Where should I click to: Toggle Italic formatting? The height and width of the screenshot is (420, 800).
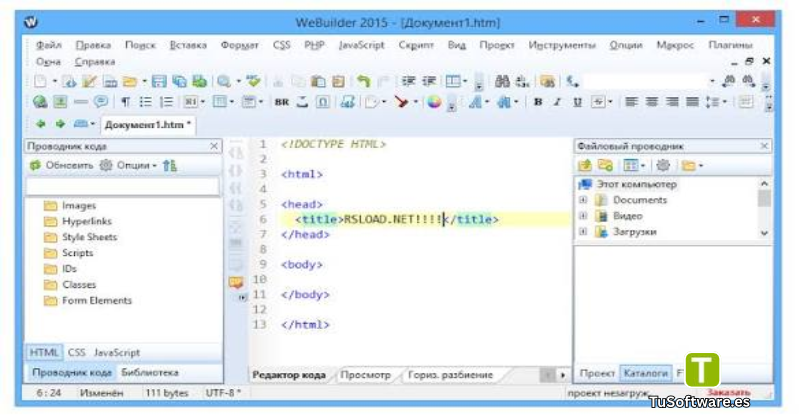point(558,102)
